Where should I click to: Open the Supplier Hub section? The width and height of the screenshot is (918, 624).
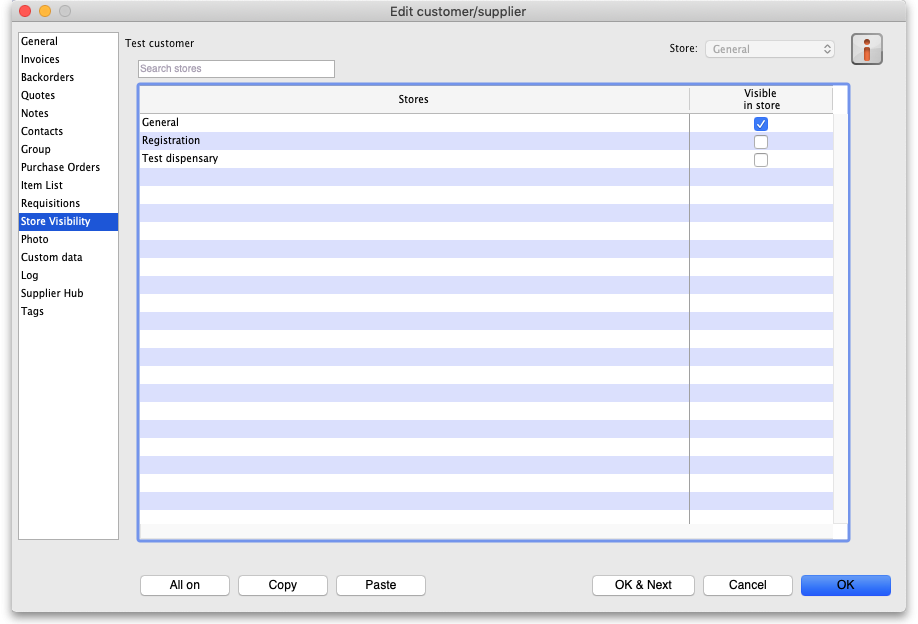(52, 294)
